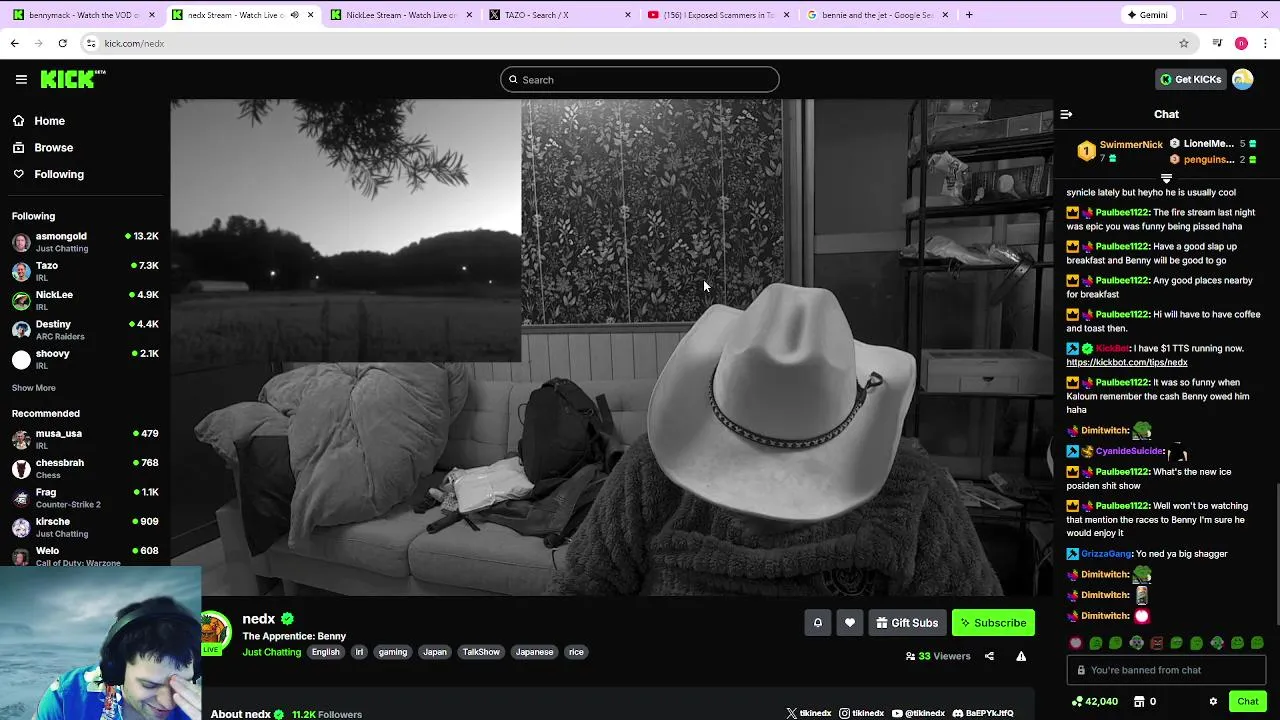Open Gemini in Chrome
The image size is (1280, 720).
click(1147, 15)
